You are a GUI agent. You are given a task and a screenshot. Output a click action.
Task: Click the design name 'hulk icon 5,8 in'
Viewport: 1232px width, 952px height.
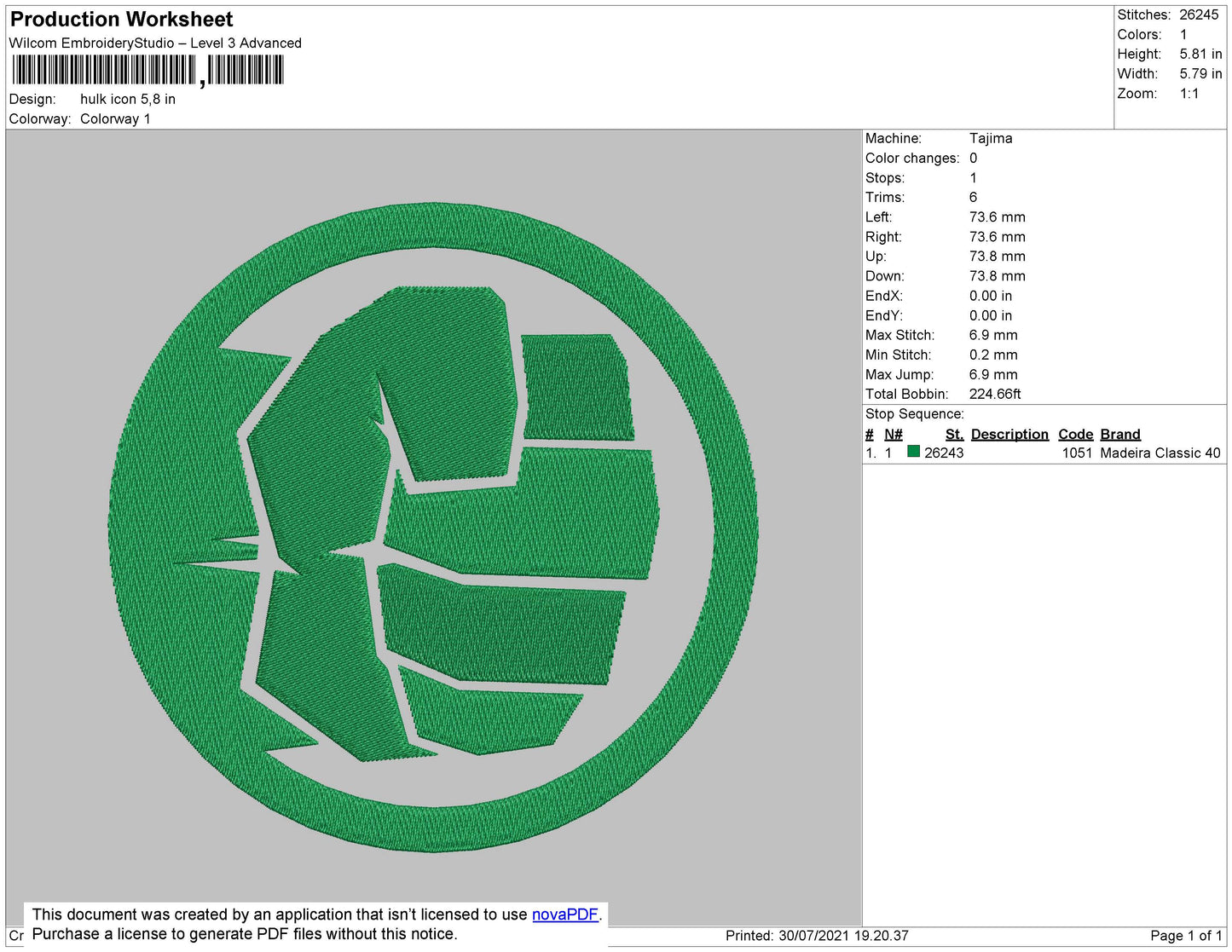coord(128,99)
